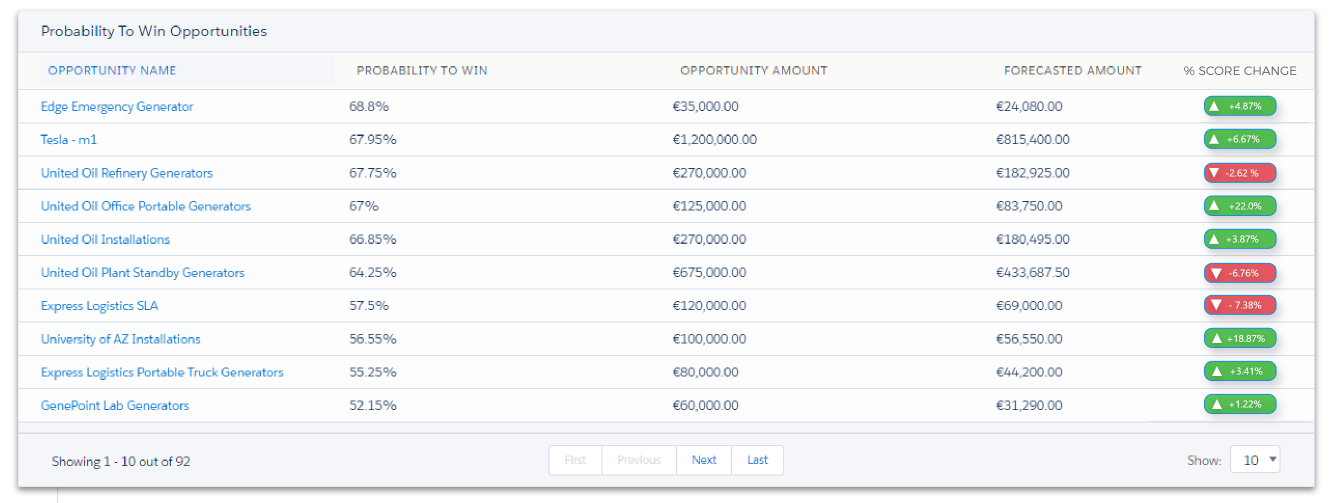Screen dimensions: 1332x503
Task: Sort by Opportunity Amount column header
Action: [x=754, y=70]
